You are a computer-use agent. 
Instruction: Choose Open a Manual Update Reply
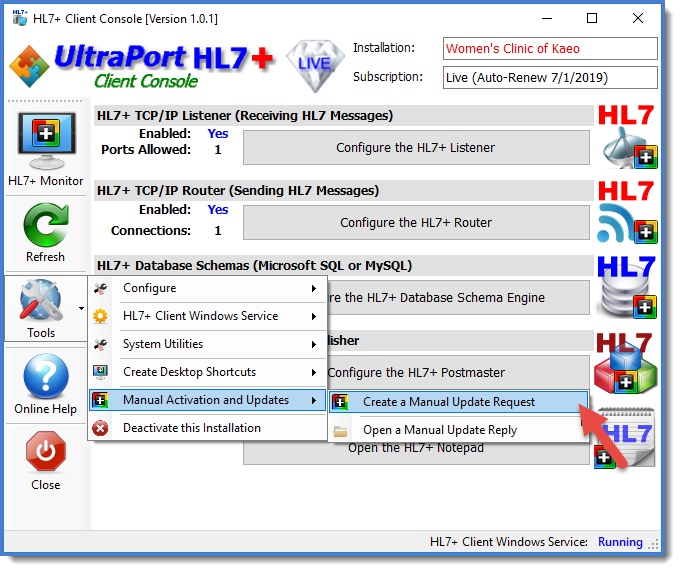tap(459, 430)
